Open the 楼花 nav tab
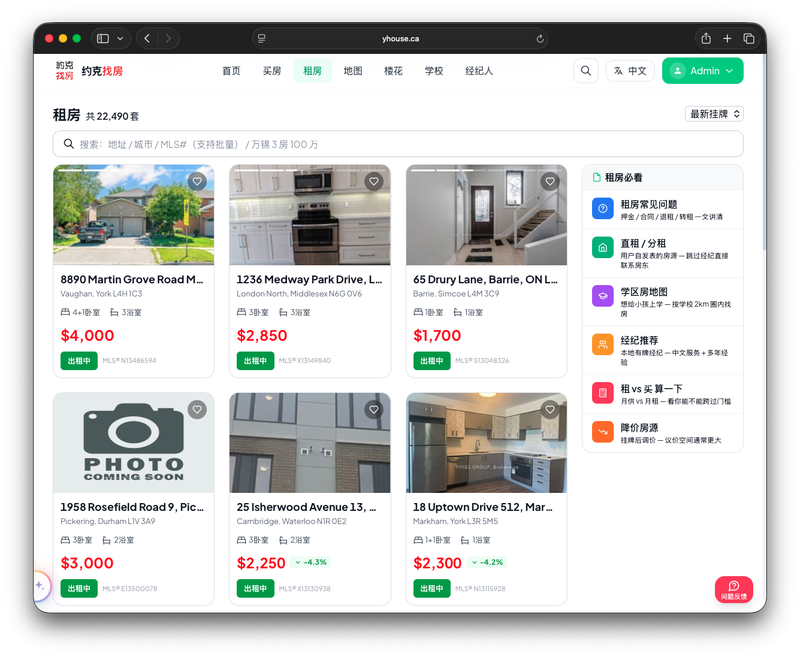800x657 pixels. tap(393, 71)
